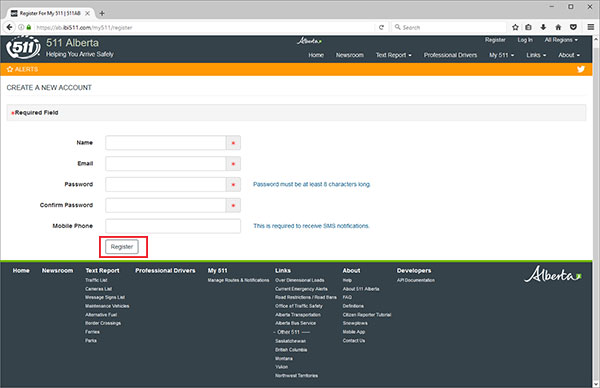The height and width of the screenshot is (388, 600).
Task: Expand the Links dropdown in navbar
Action: click(536, 55)
